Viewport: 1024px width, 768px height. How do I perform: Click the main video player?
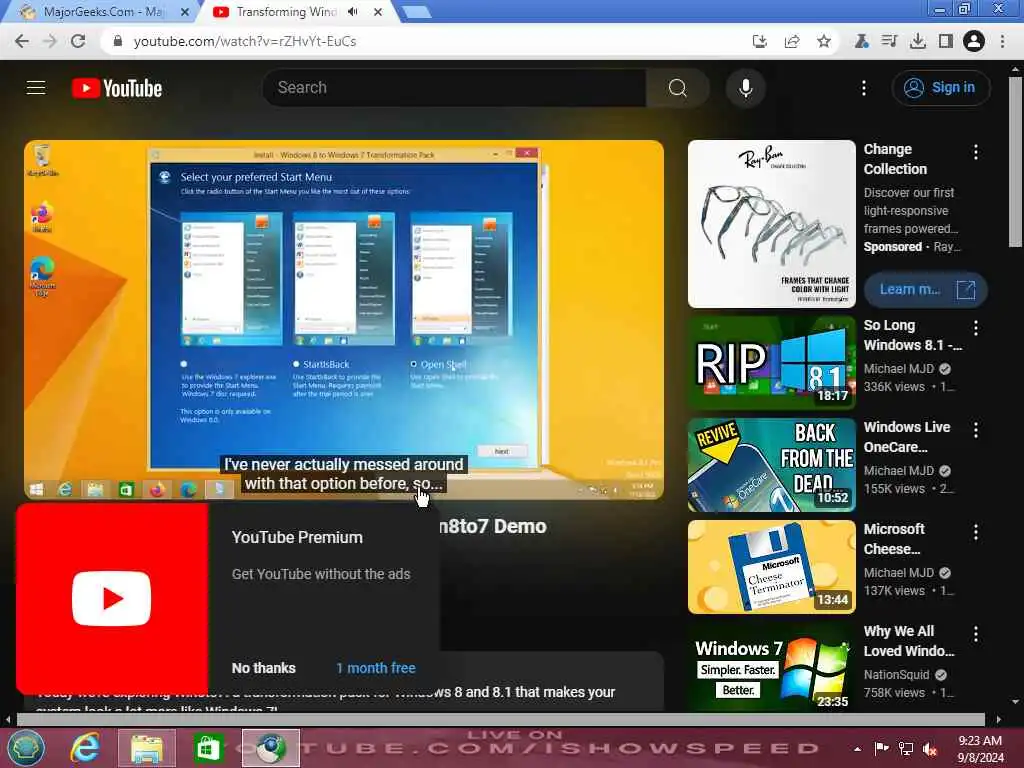pos(344,320)
